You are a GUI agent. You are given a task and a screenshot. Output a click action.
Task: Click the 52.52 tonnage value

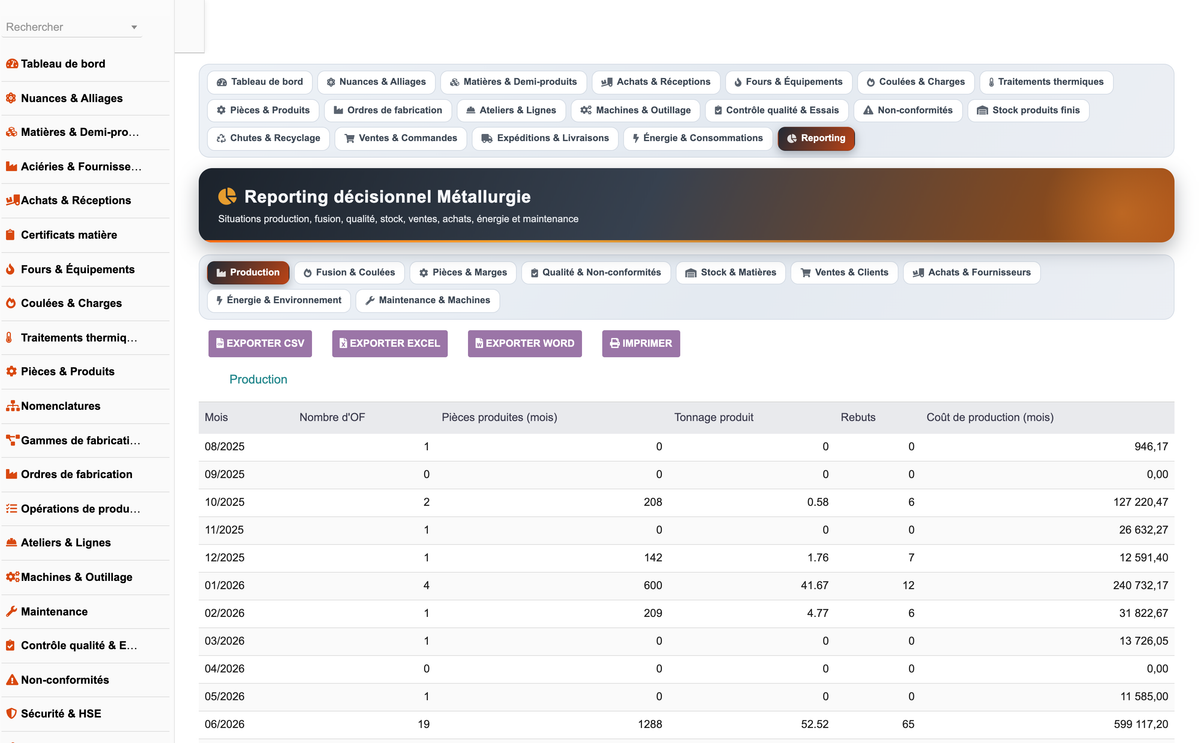(x=815, y=724)
